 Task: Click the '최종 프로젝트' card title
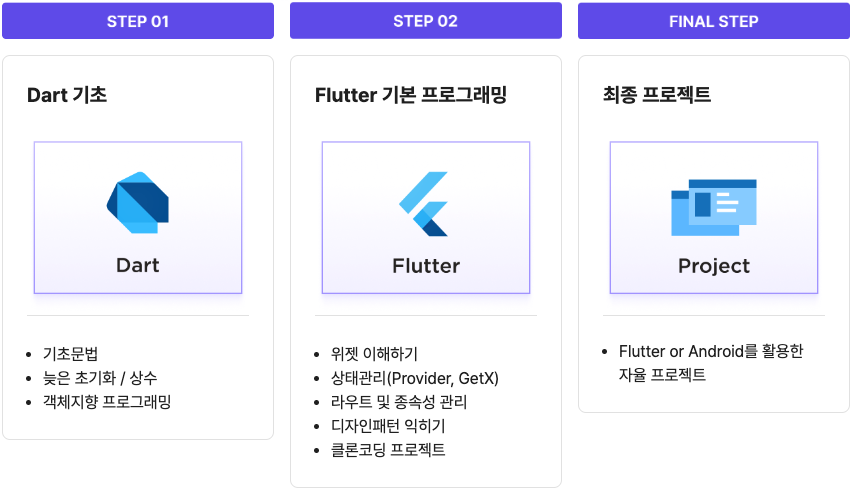coord(657,95)
